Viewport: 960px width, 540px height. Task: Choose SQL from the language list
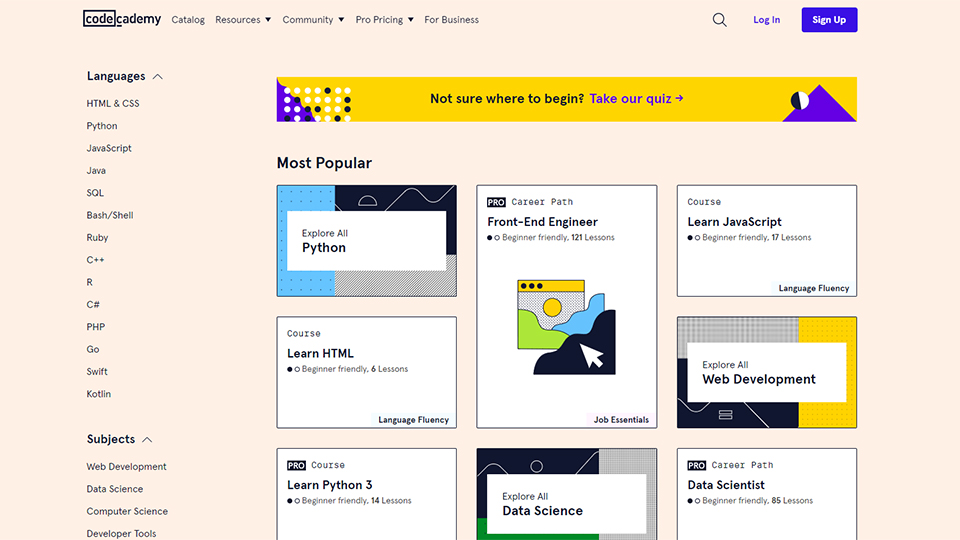[95, 193]
